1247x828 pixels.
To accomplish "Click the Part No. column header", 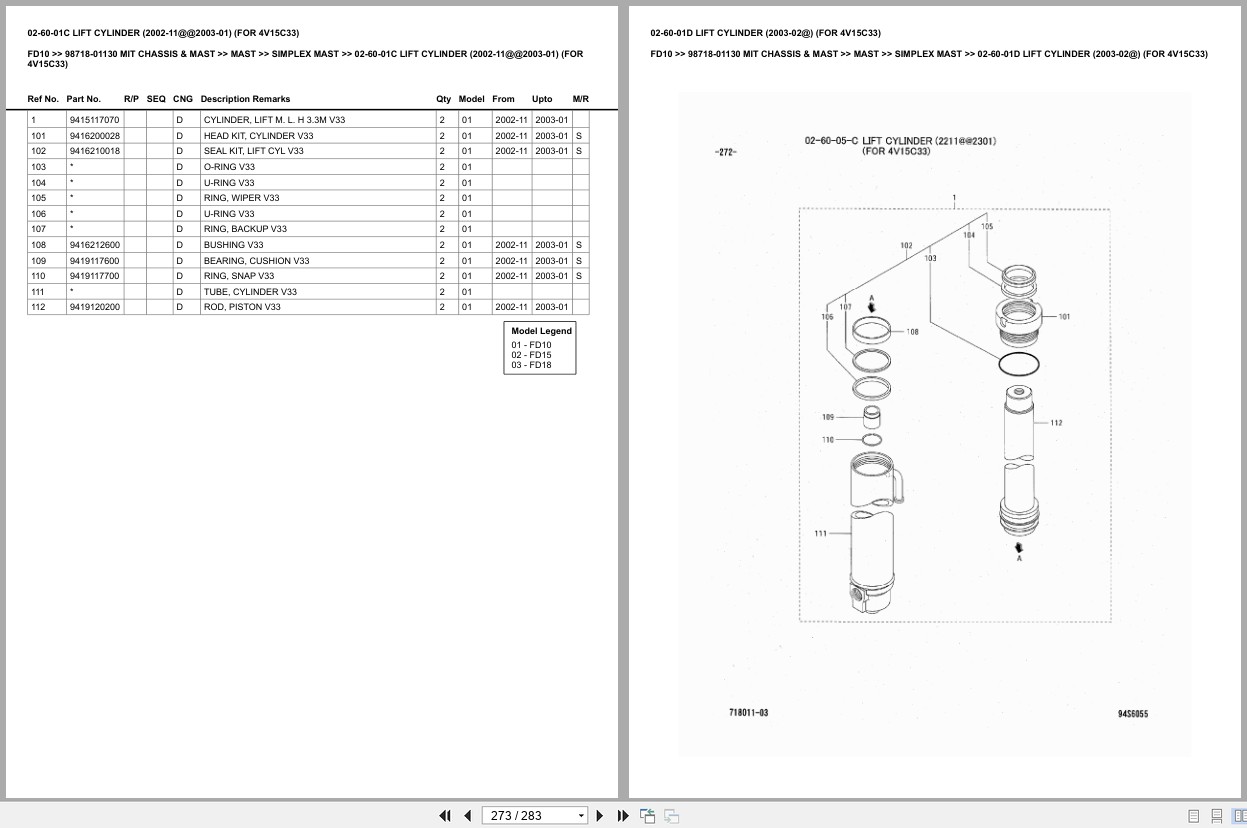I will point(84,99).
